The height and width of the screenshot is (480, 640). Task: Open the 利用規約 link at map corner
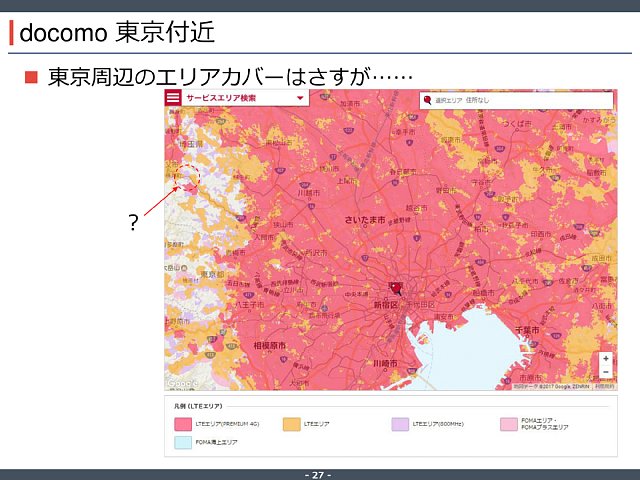pyautogui.click(x=605, y=386)
